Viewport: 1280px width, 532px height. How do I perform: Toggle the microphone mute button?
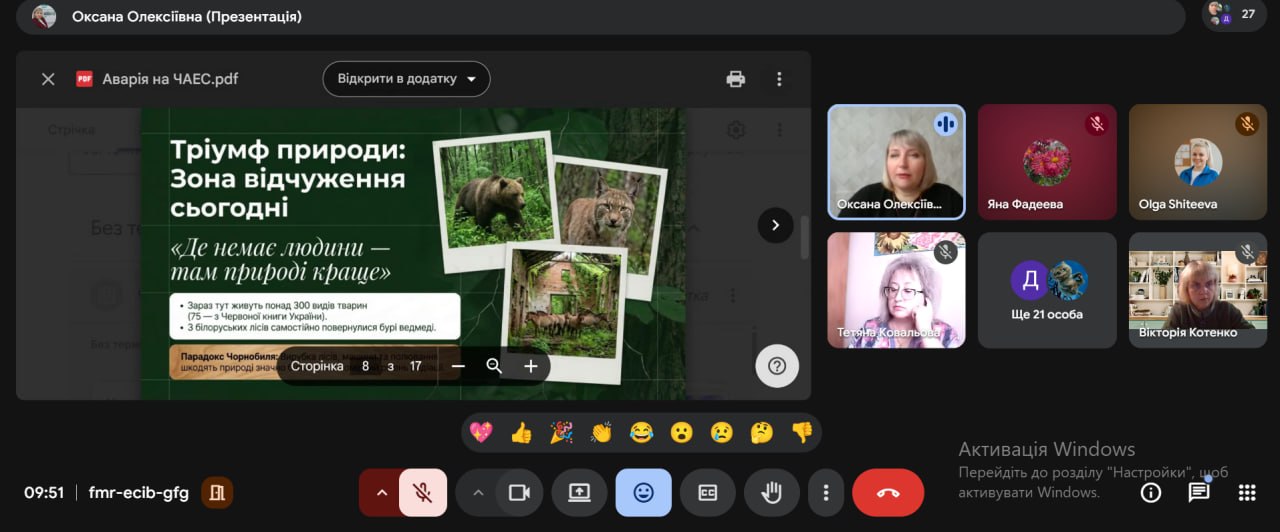tap(423, 492)
